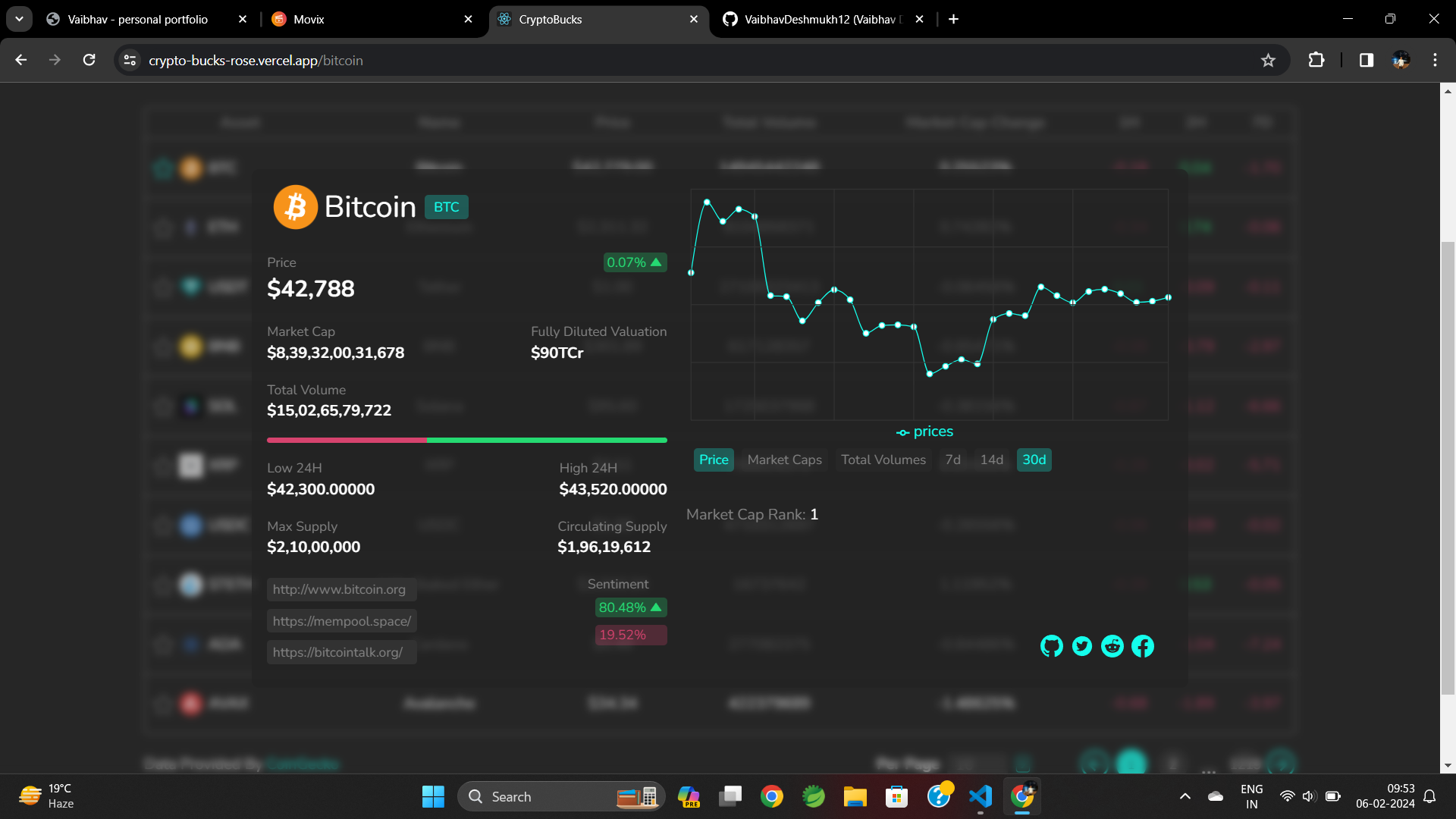This screenshot has height=819, width=1456.
Task: Open the Chrome profile avatar
Action: pyautogui.click(x=1401, y=60)
